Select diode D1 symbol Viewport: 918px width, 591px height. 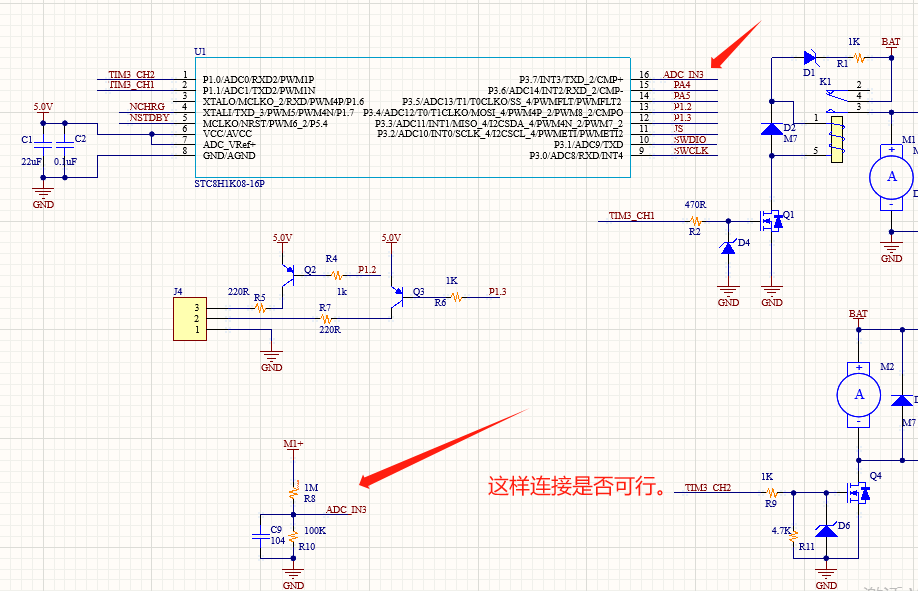pyautogui.click(x=810, y=57)
